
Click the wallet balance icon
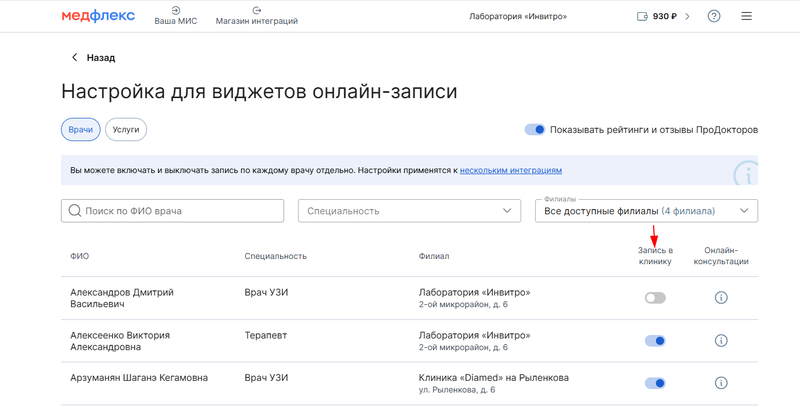pos(642,16)
